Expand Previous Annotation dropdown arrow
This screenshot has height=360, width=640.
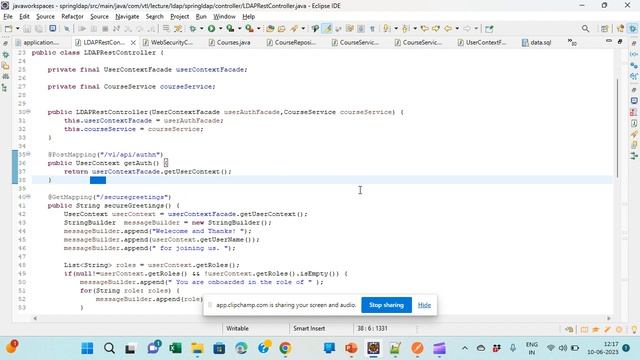coord(415,29)
